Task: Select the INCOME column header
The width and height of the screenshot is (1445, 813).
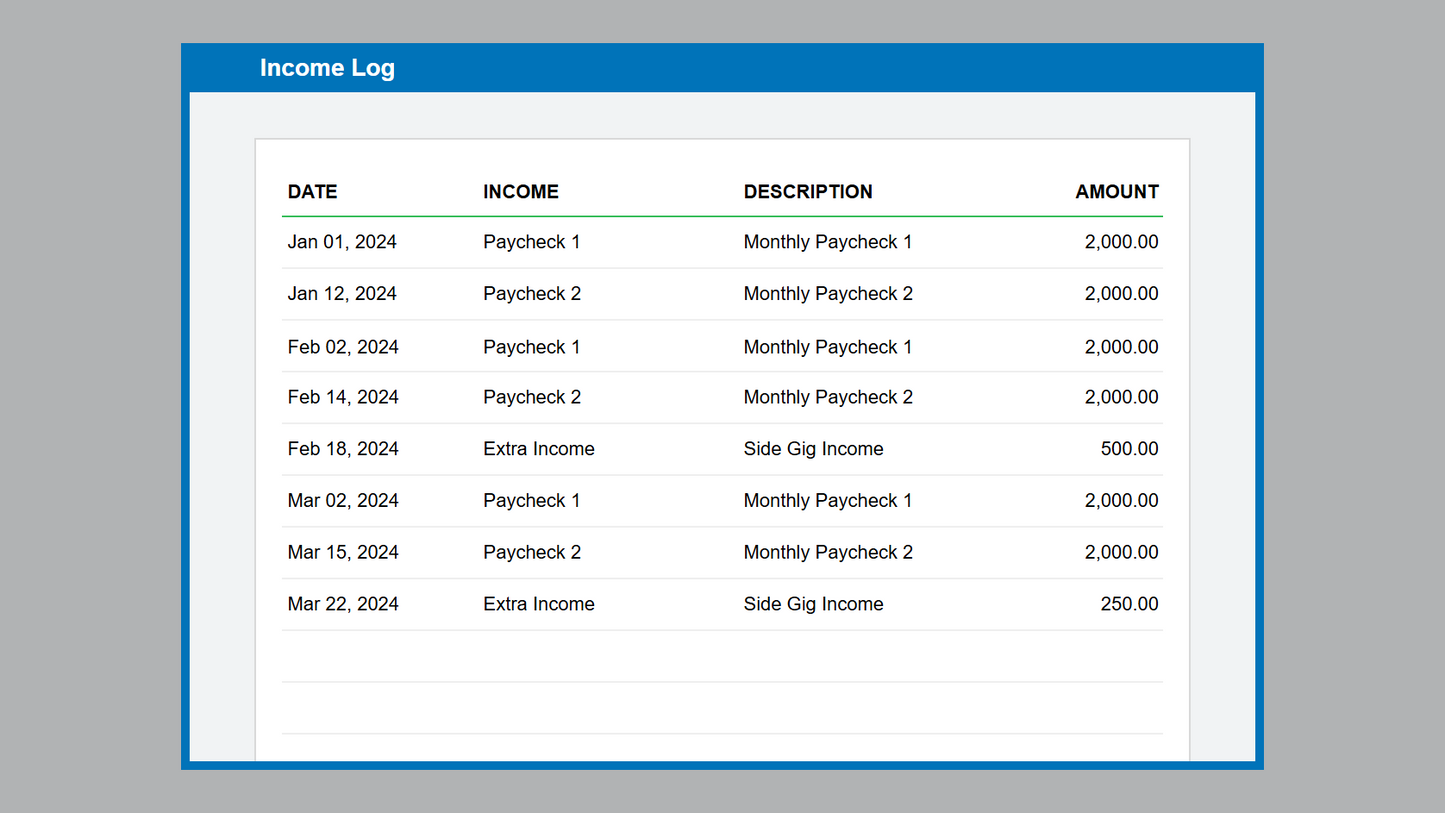Action: pos(521,192)
